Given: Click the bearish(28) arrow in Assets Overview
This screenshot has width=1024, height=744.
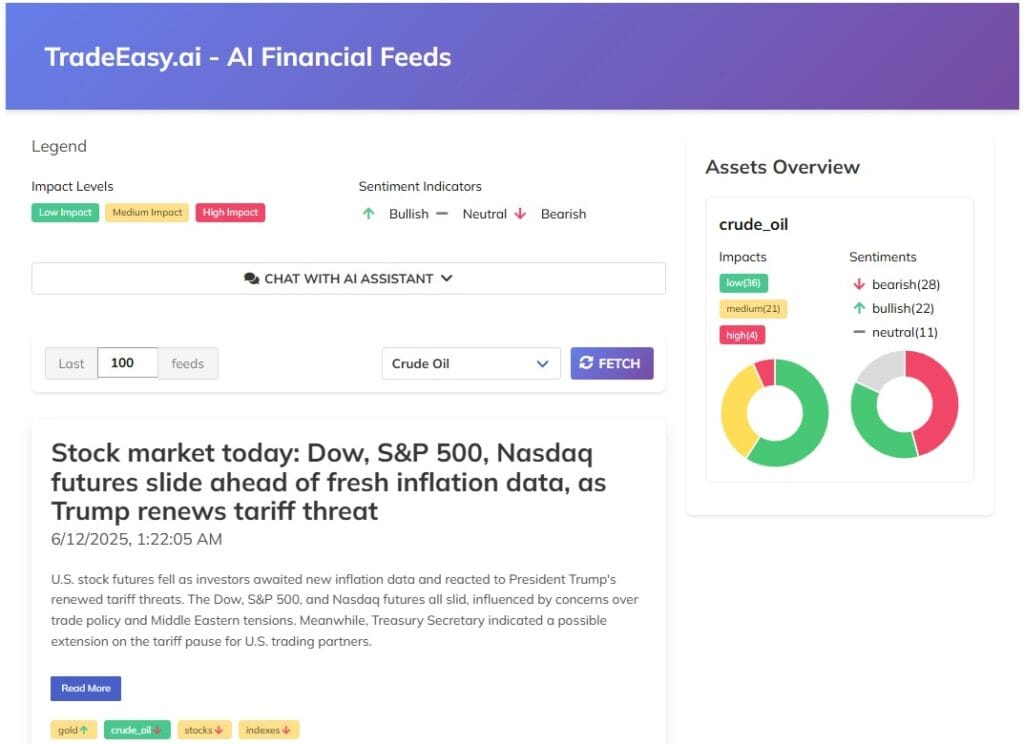Looking at the screenshot, I should pyautogui.click(x=859, y=284).
